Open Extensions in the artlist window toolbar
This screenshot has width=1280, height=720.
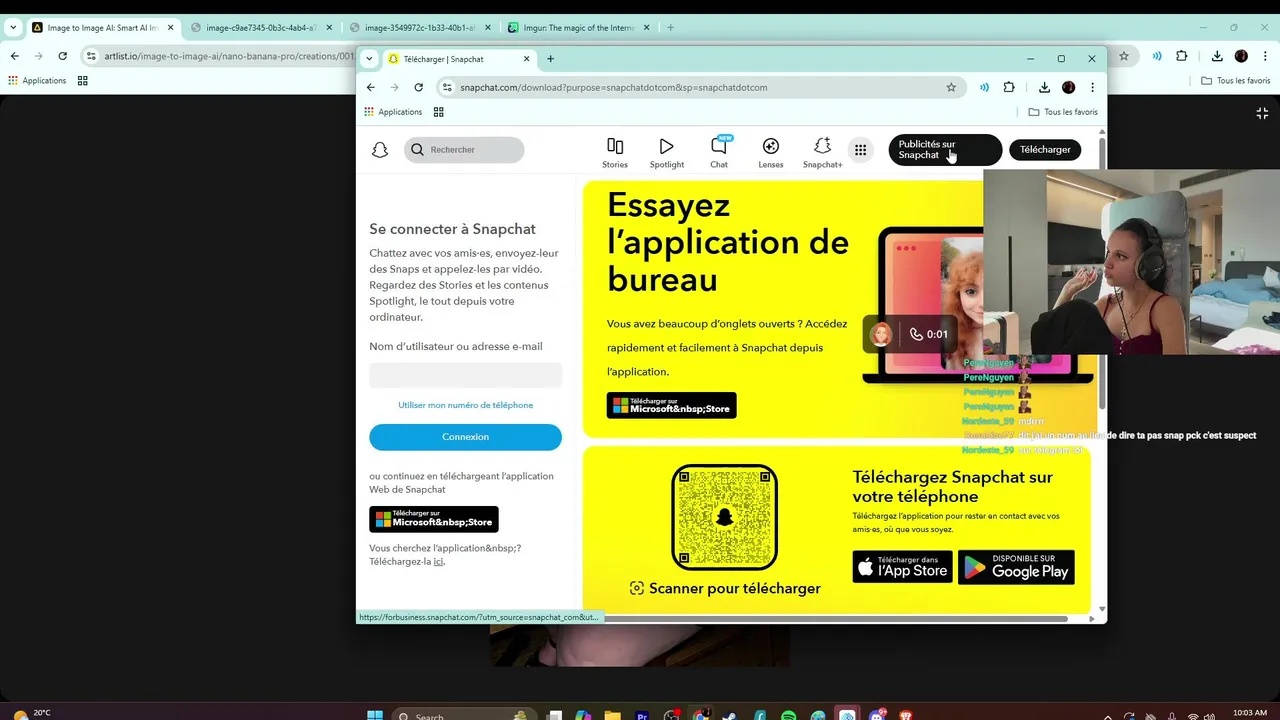(1182, 56)
